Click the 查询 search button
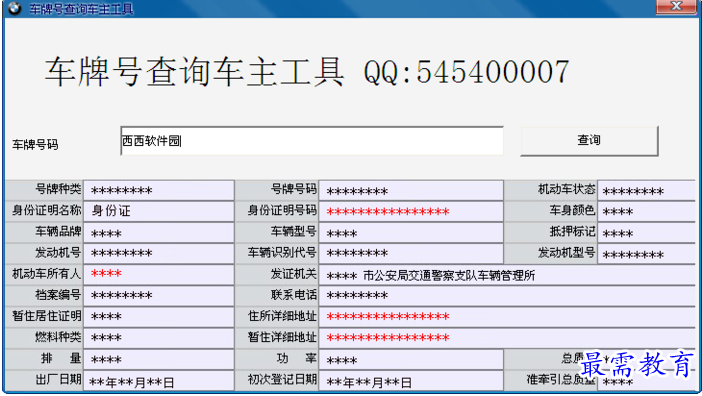 point(589,141)
